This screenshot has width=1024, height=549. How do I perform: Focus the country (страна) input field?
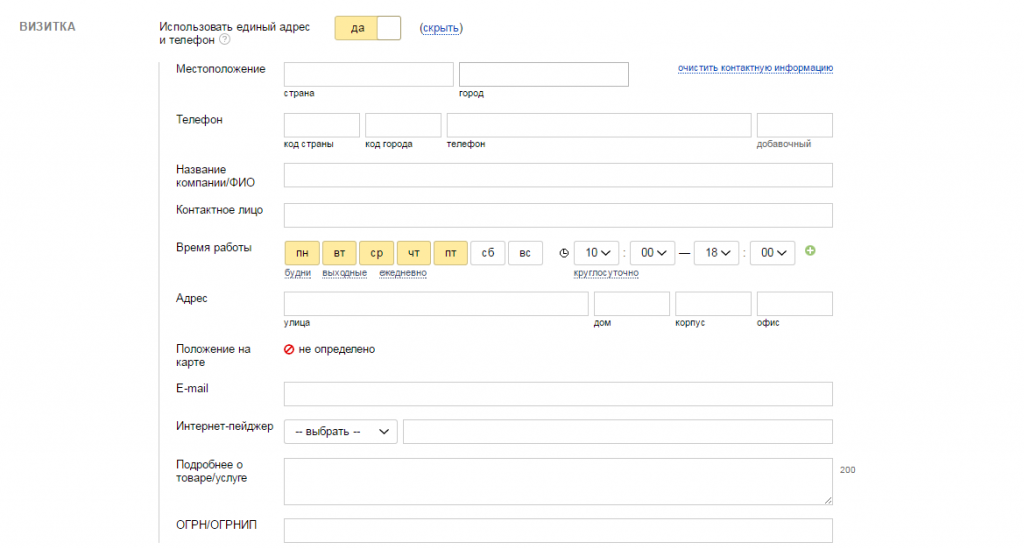click(x=368, y=74)
